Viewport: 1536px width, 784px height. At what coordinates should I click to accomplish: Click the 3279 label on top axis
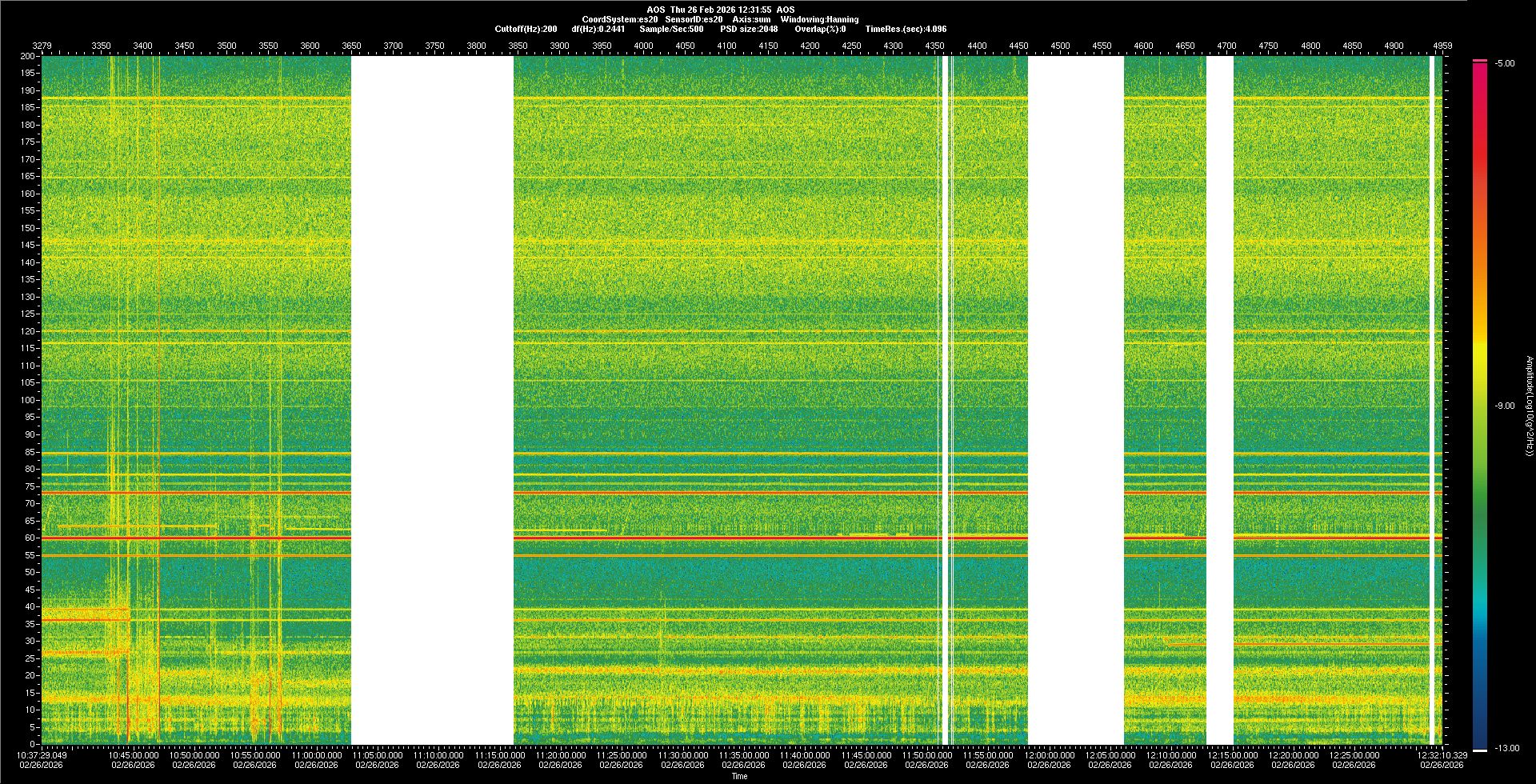42,46
